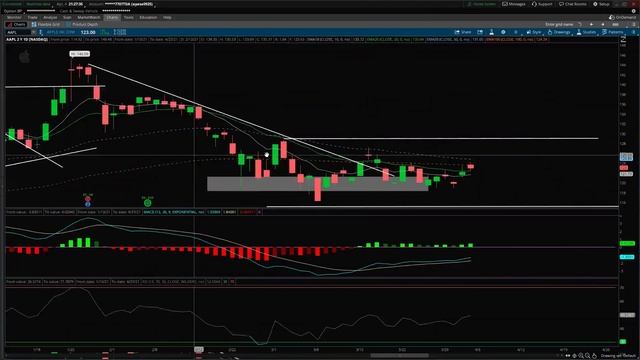Open Setup menu
640x360 pixels.
pyautogui.click(x=601, y=4)
